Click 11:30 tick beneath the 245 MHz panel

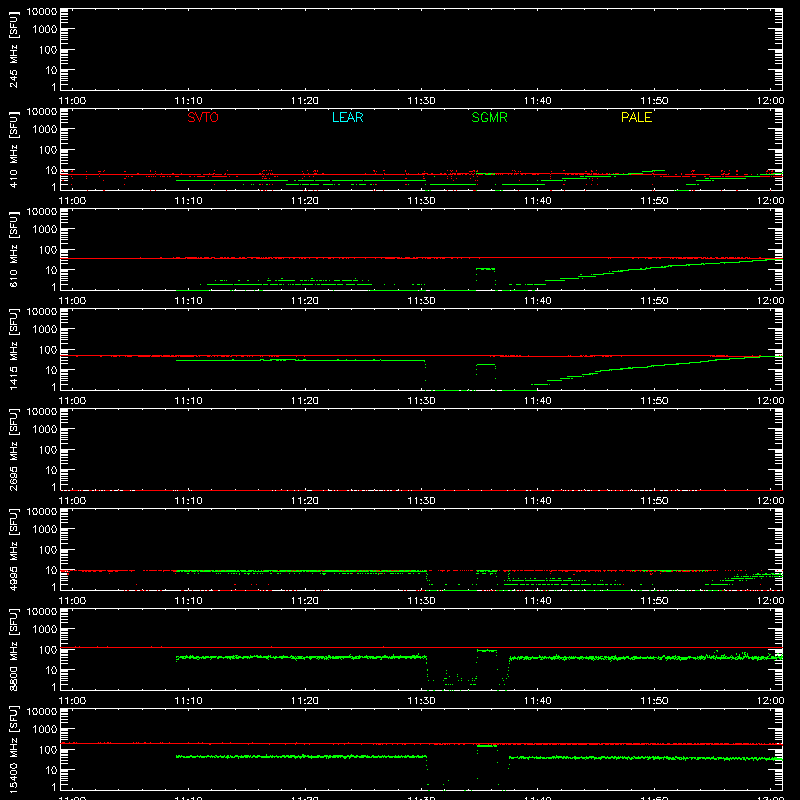tap(421, 101)
